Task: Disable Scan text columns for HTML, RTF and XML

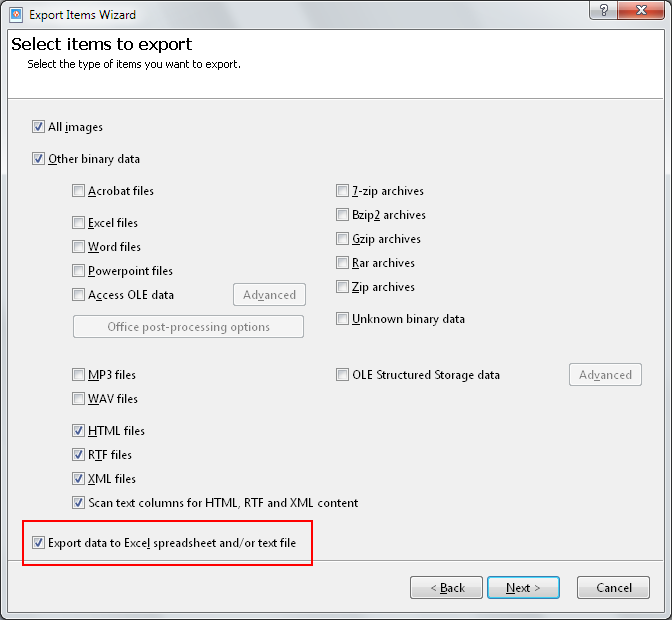Action: [x=79, y=503]
